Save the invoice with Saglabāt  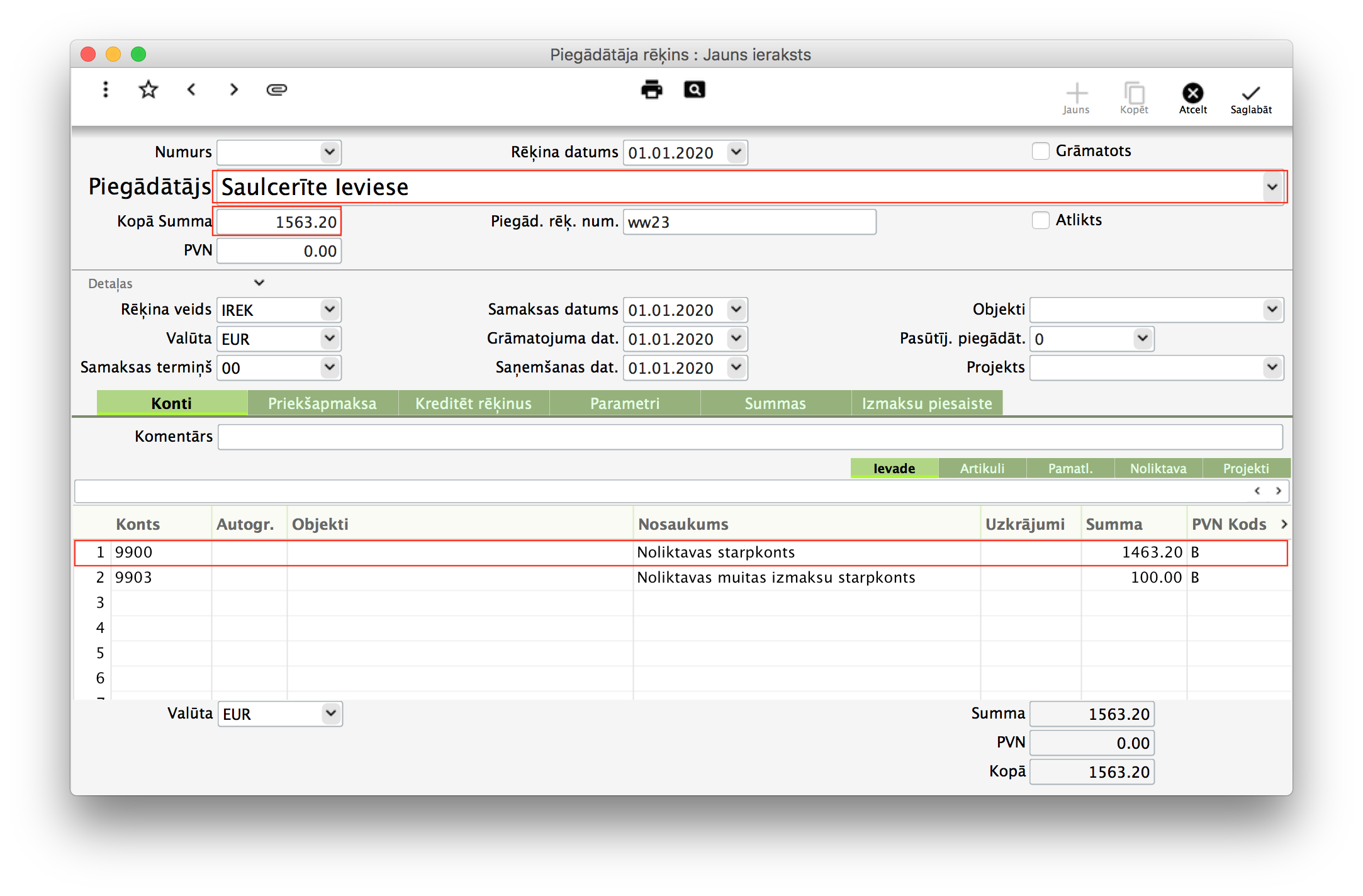click(1251, 99)
